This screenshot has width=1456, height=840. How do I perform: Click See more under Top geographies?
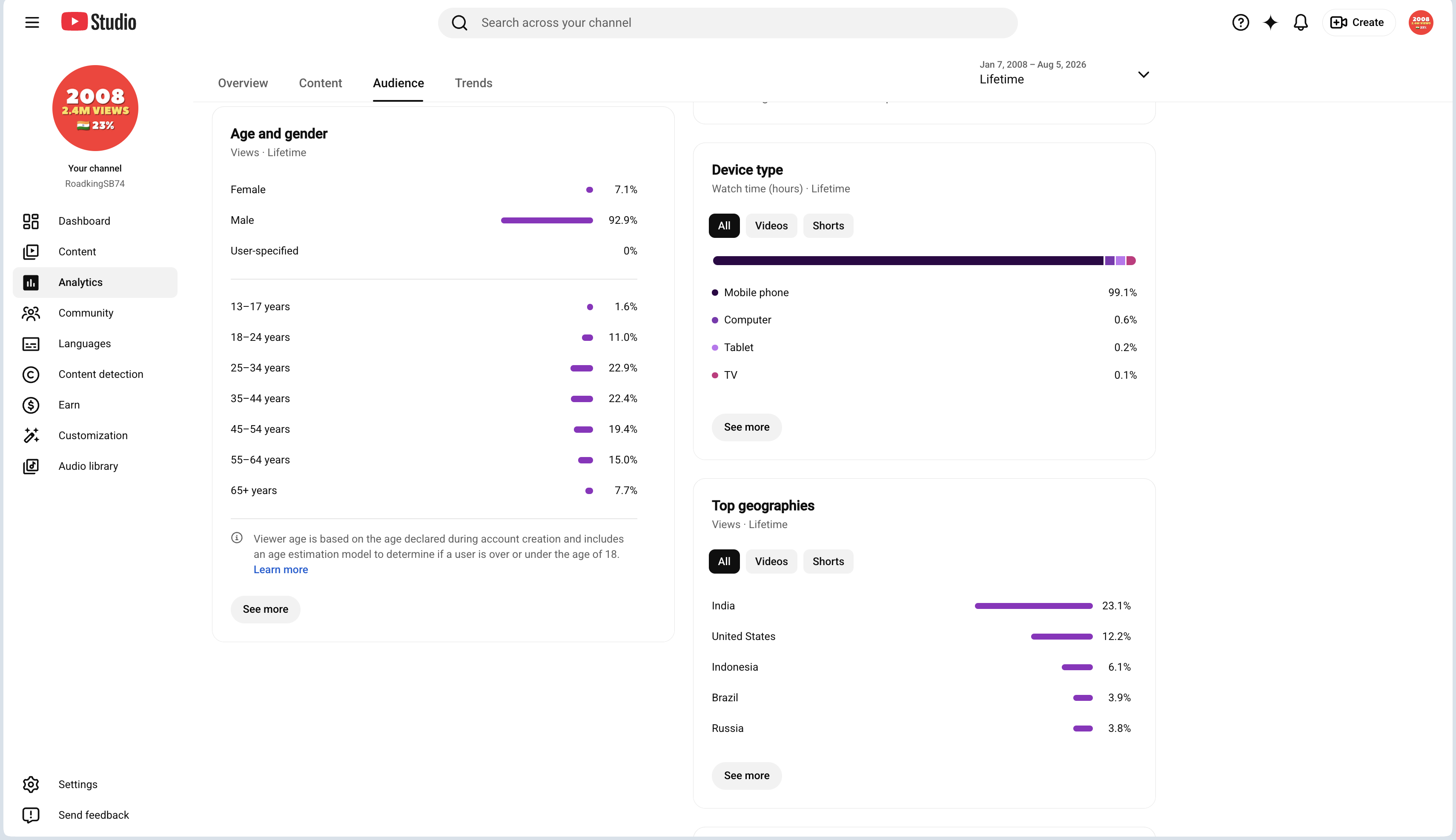[747, 775]
